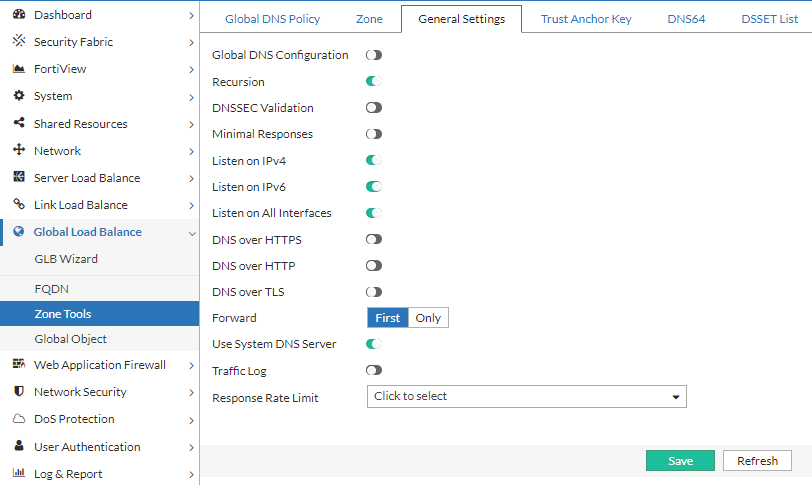
Task: Click the Shared Resources share icon
Action: [18, 124]
